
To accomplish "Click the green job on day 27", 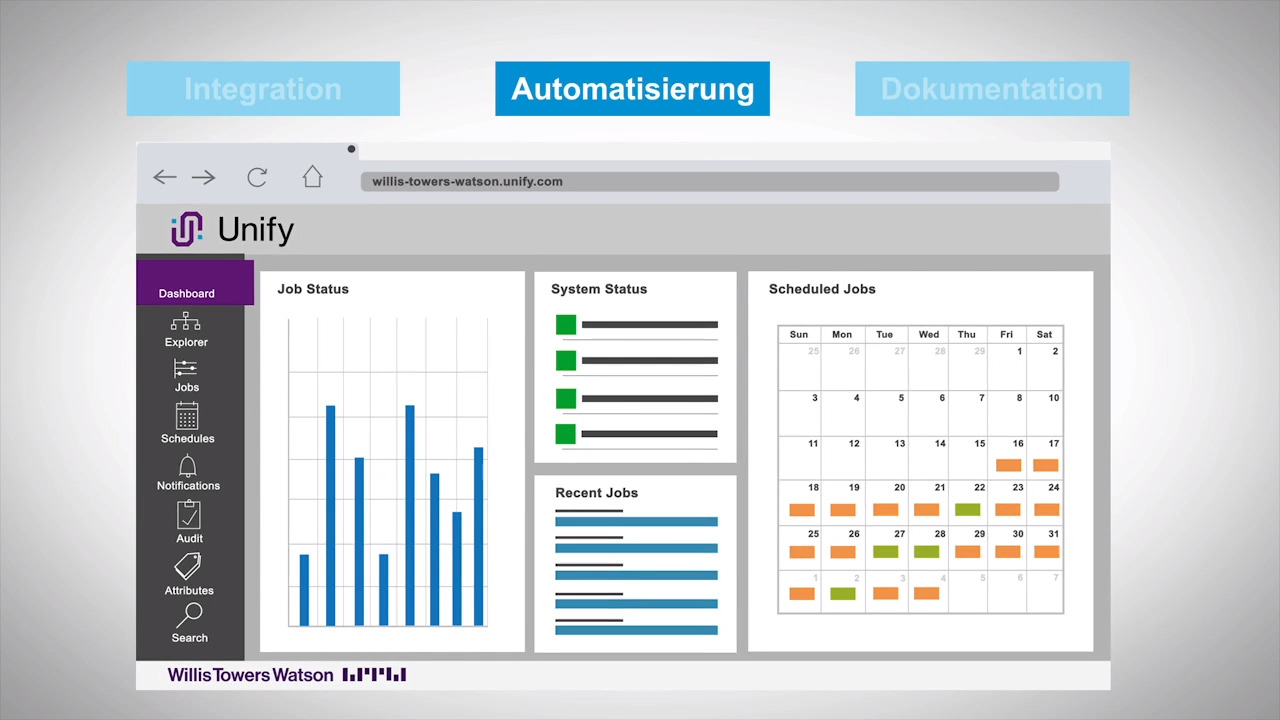I will coord(886,552).
